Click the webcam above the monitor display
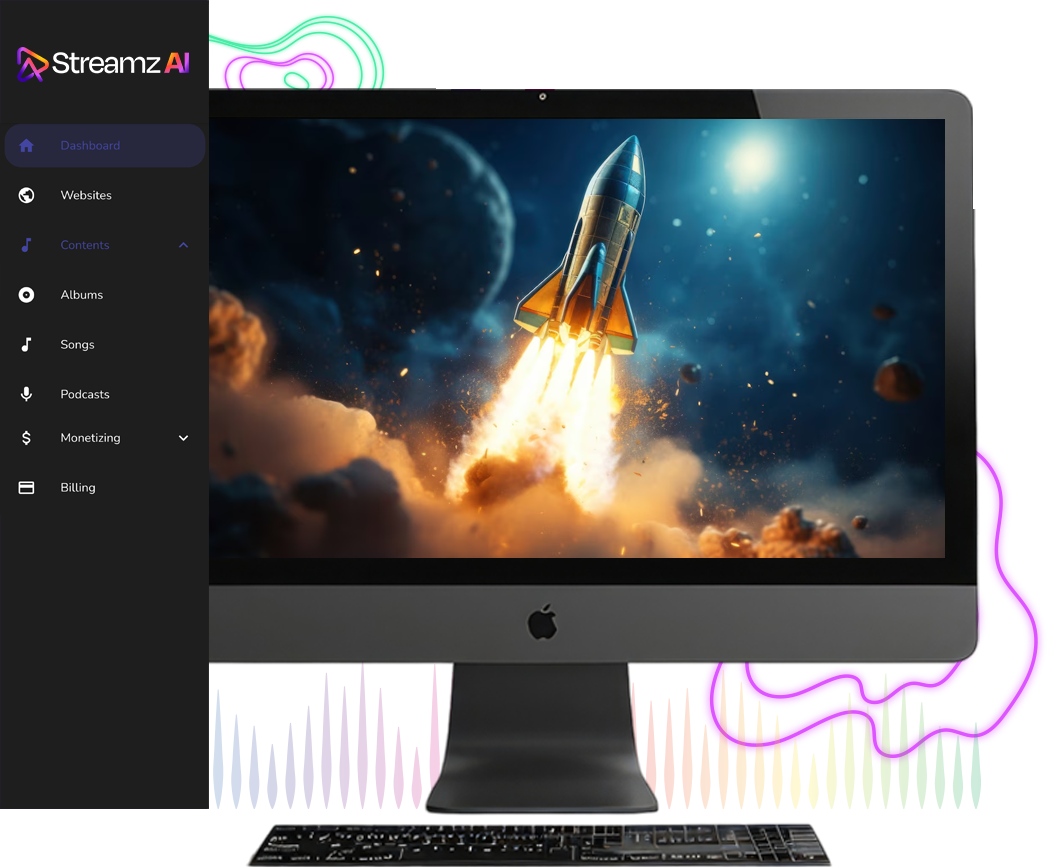 pyautogui.click(x=542, y=97)
